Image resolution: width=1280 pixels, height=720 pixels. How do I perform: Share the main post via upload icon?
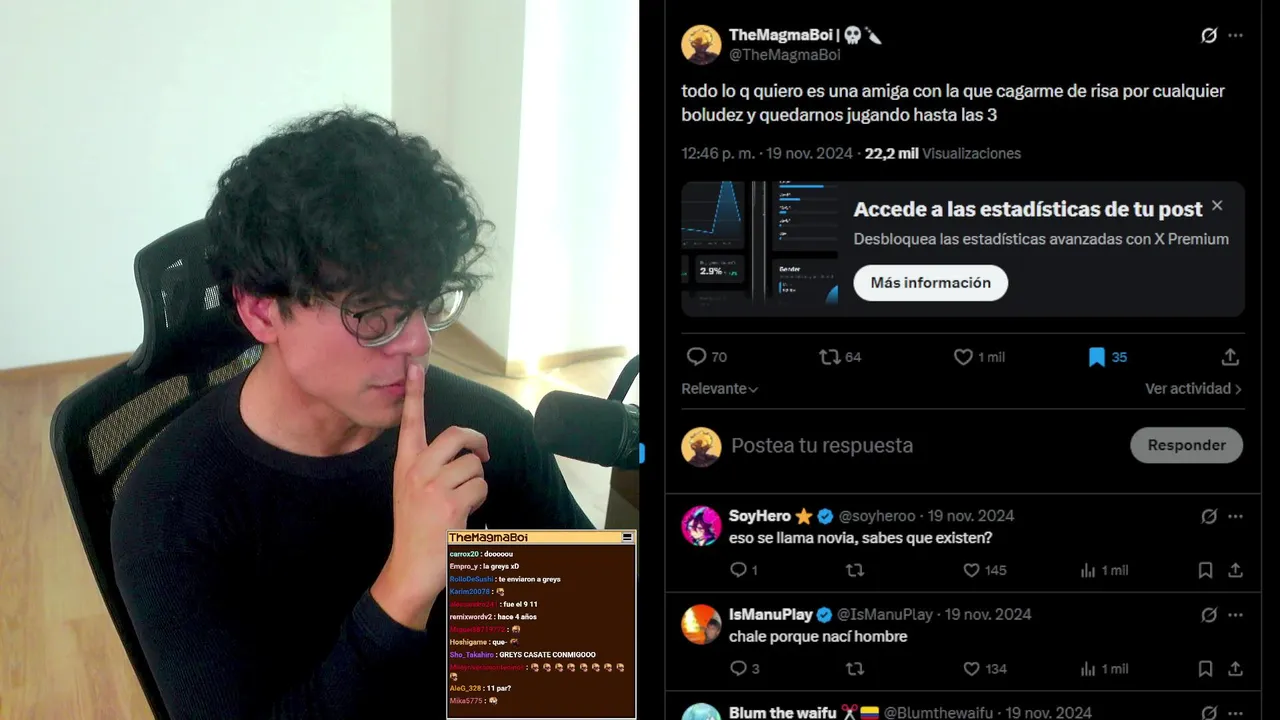tap(1231, 357)
